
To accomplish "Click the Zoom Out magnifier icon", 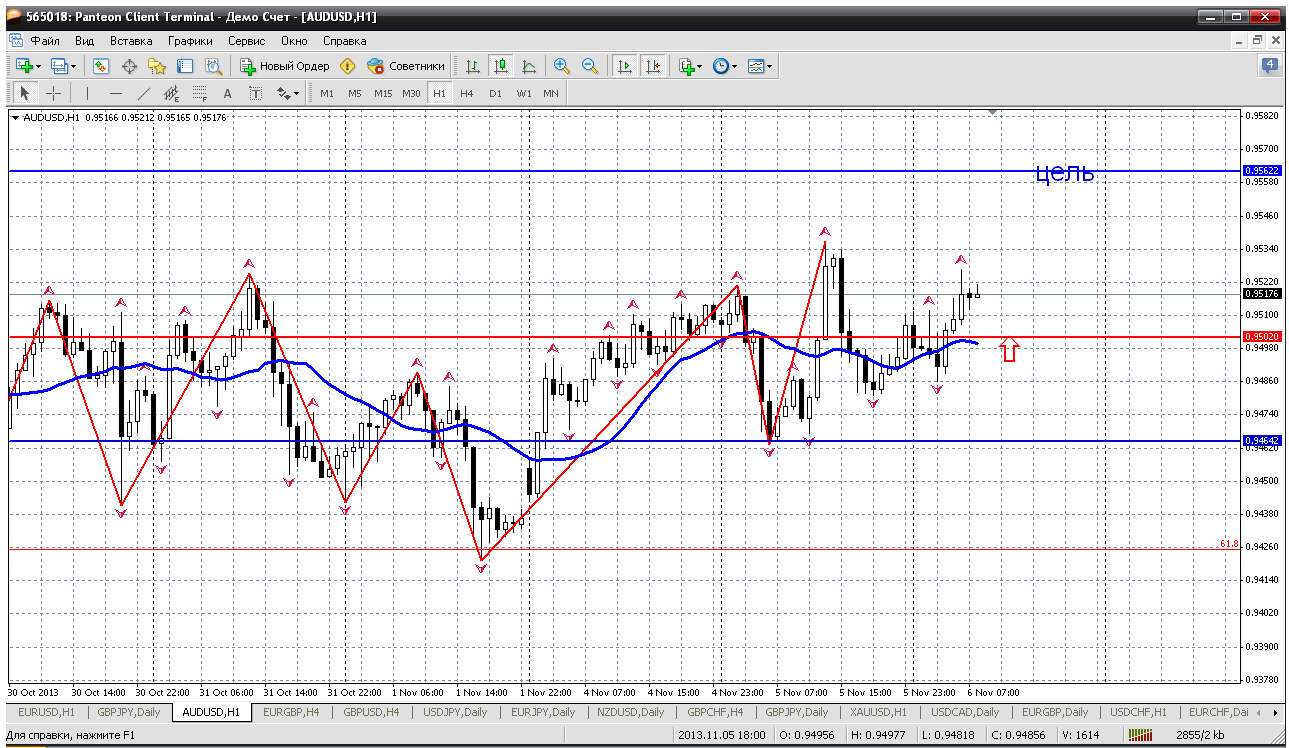I will (590, 66).
